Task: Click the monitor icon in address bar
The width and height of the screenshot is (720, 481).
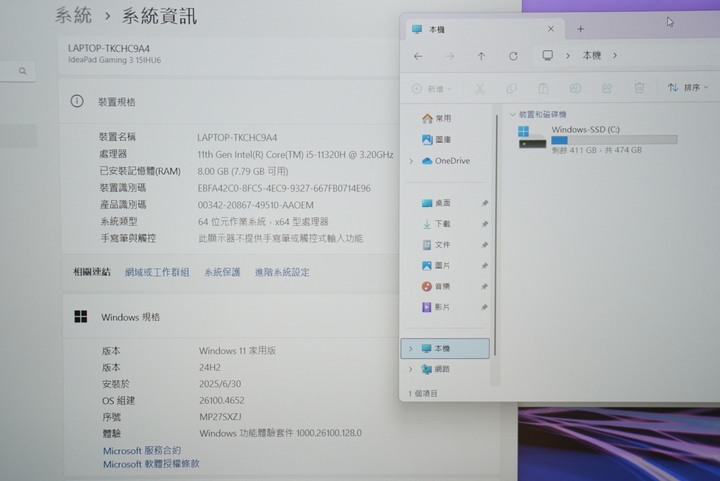Action: (x=547, y=56)
